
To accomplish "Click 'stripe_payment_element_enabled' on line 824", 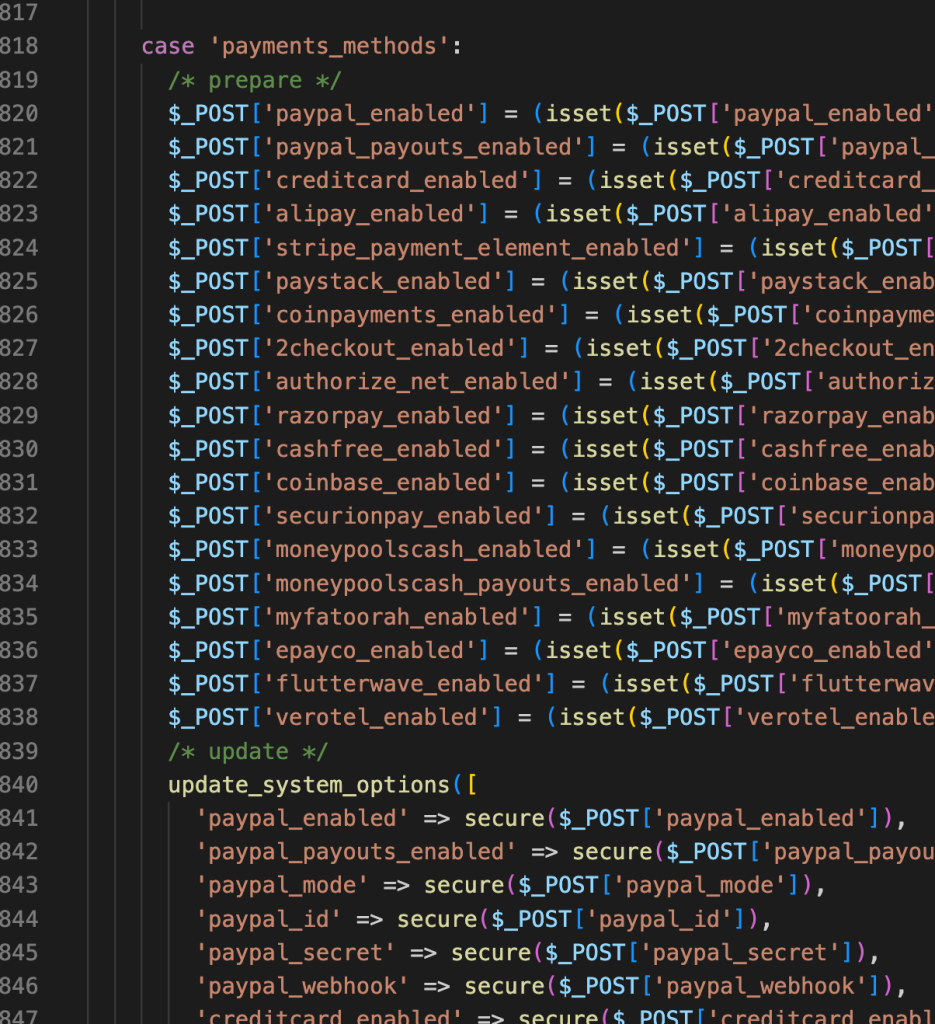I will click(x=477, y=248).
